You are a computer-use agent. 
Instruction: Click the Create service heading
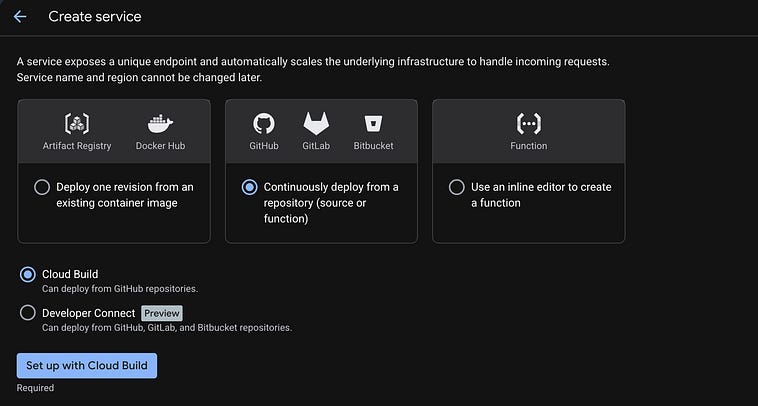(x=95, y=16)
